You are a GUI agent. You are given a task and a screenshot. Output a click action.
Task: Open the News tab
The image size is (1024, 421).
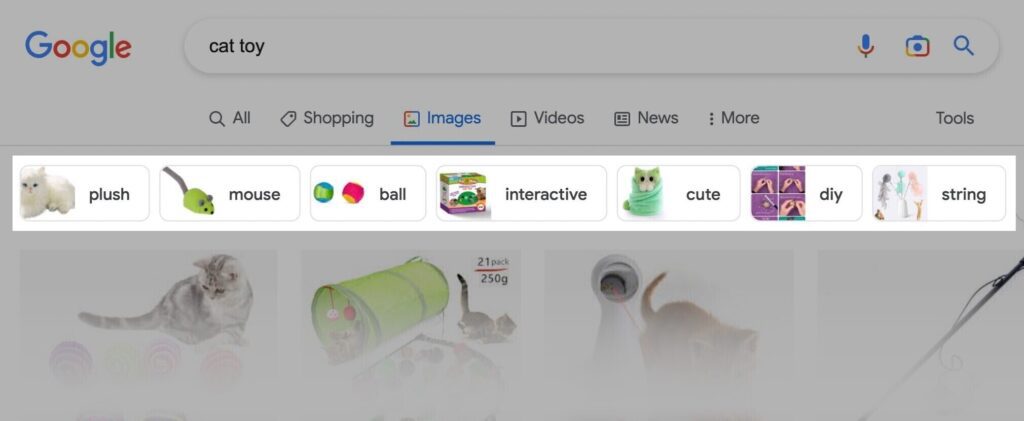(646, 118)
